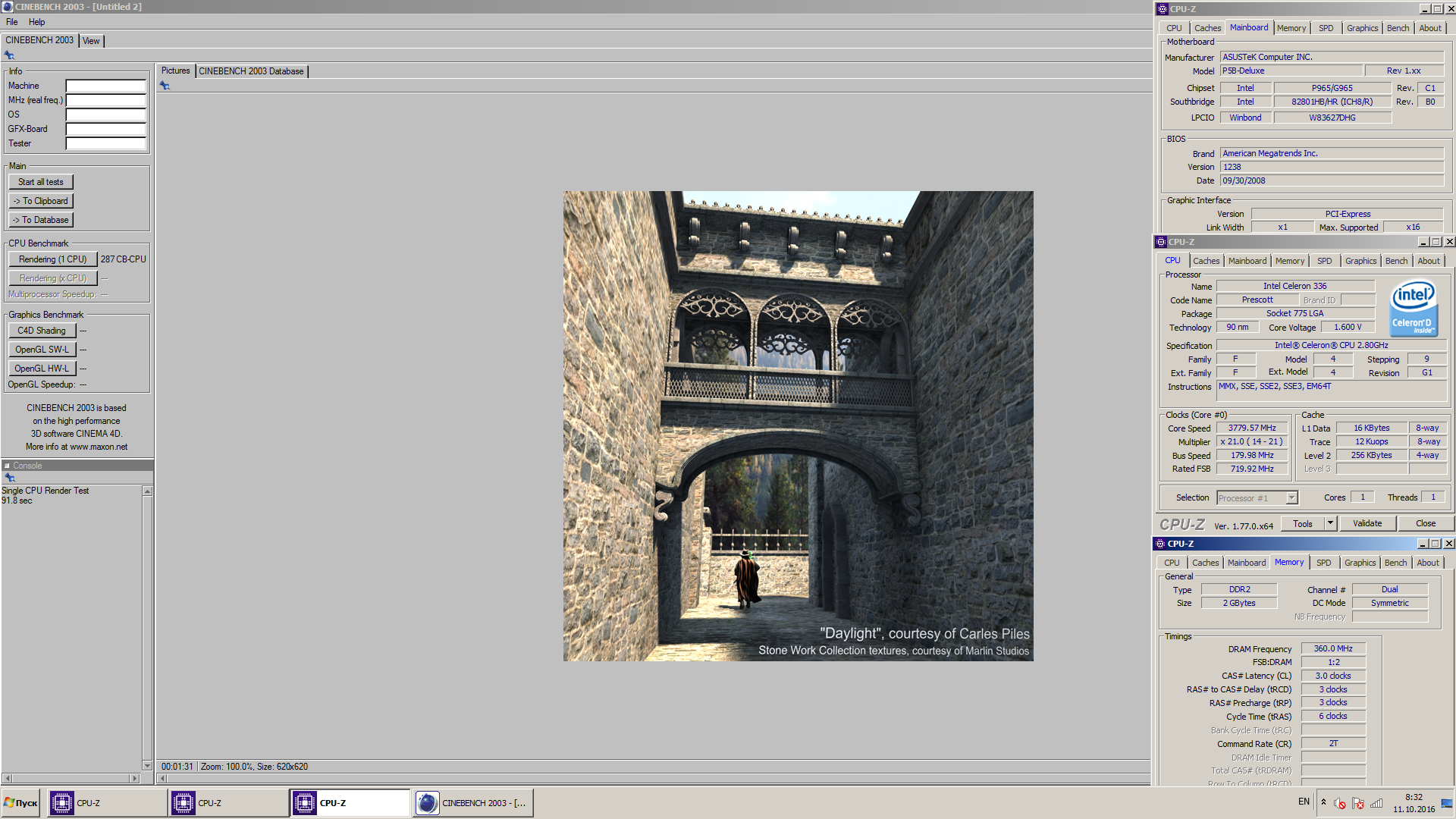Screen dimensions: 1456x819
Task: Click the network signal tray icon
Action: [1376, 803]
